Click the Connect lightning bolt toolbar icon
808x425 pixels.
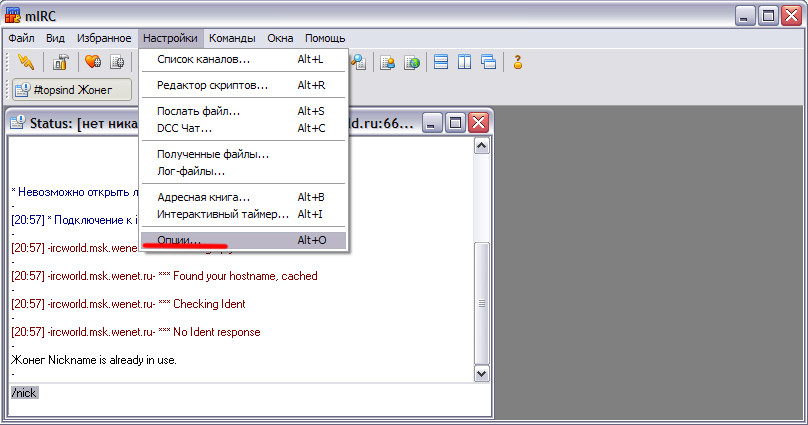point(25,62)
